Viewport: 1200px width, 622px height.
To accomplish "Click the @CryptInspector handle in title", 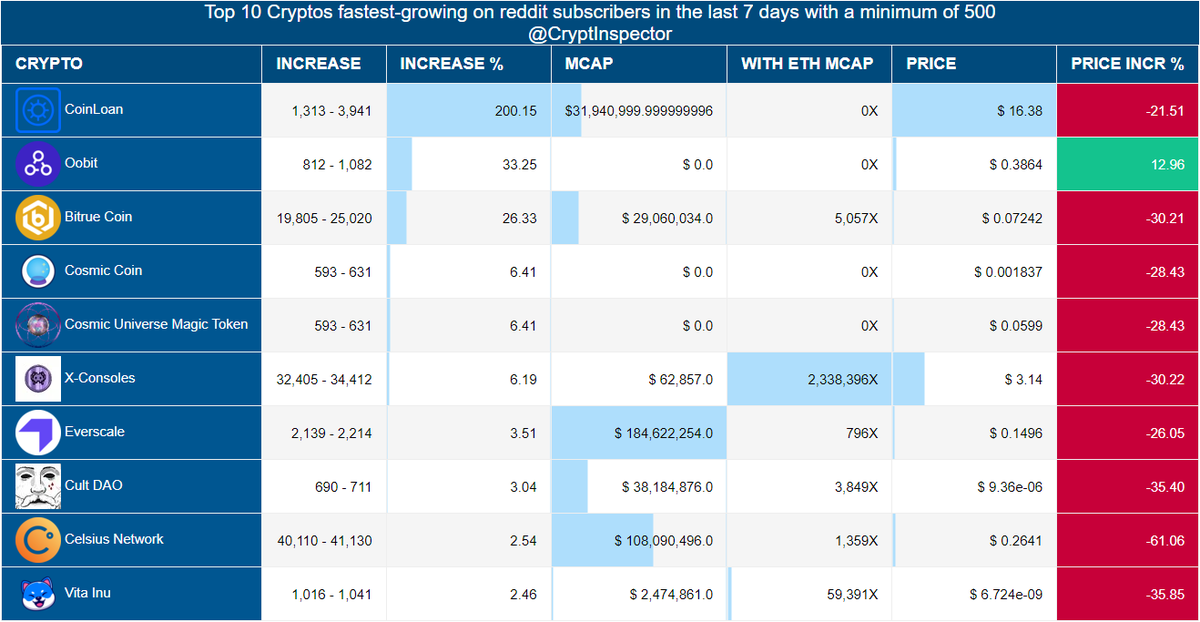I will click(599, 34).
